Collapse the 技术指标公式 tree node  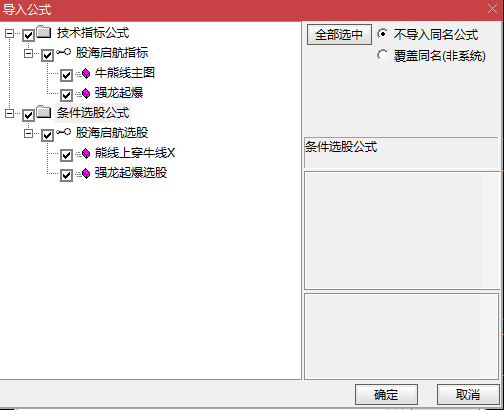pyautogui.click(x=9, y=33)
